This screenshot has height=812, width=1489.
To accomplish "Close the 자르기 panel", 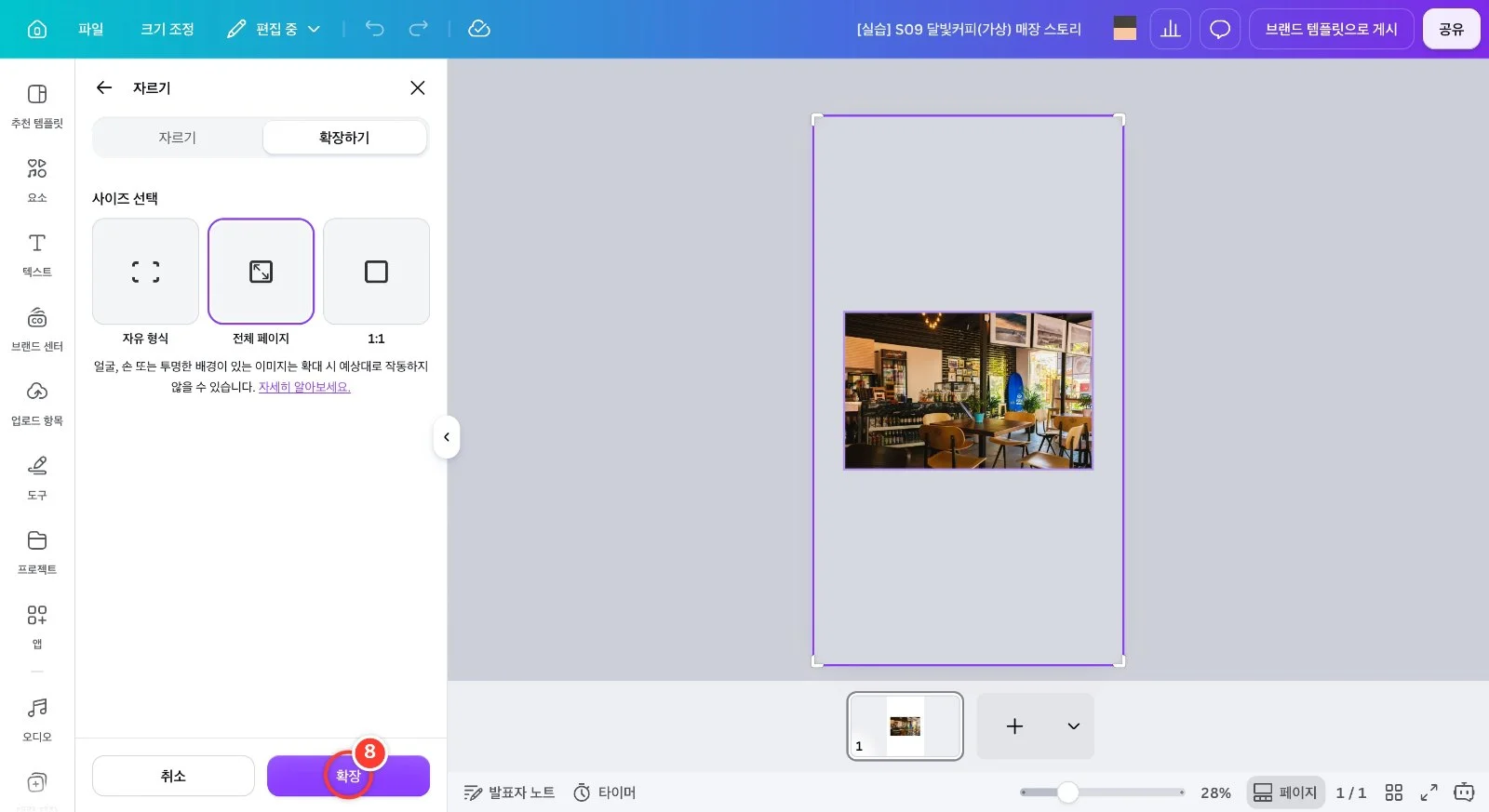I will click(418, 87).
